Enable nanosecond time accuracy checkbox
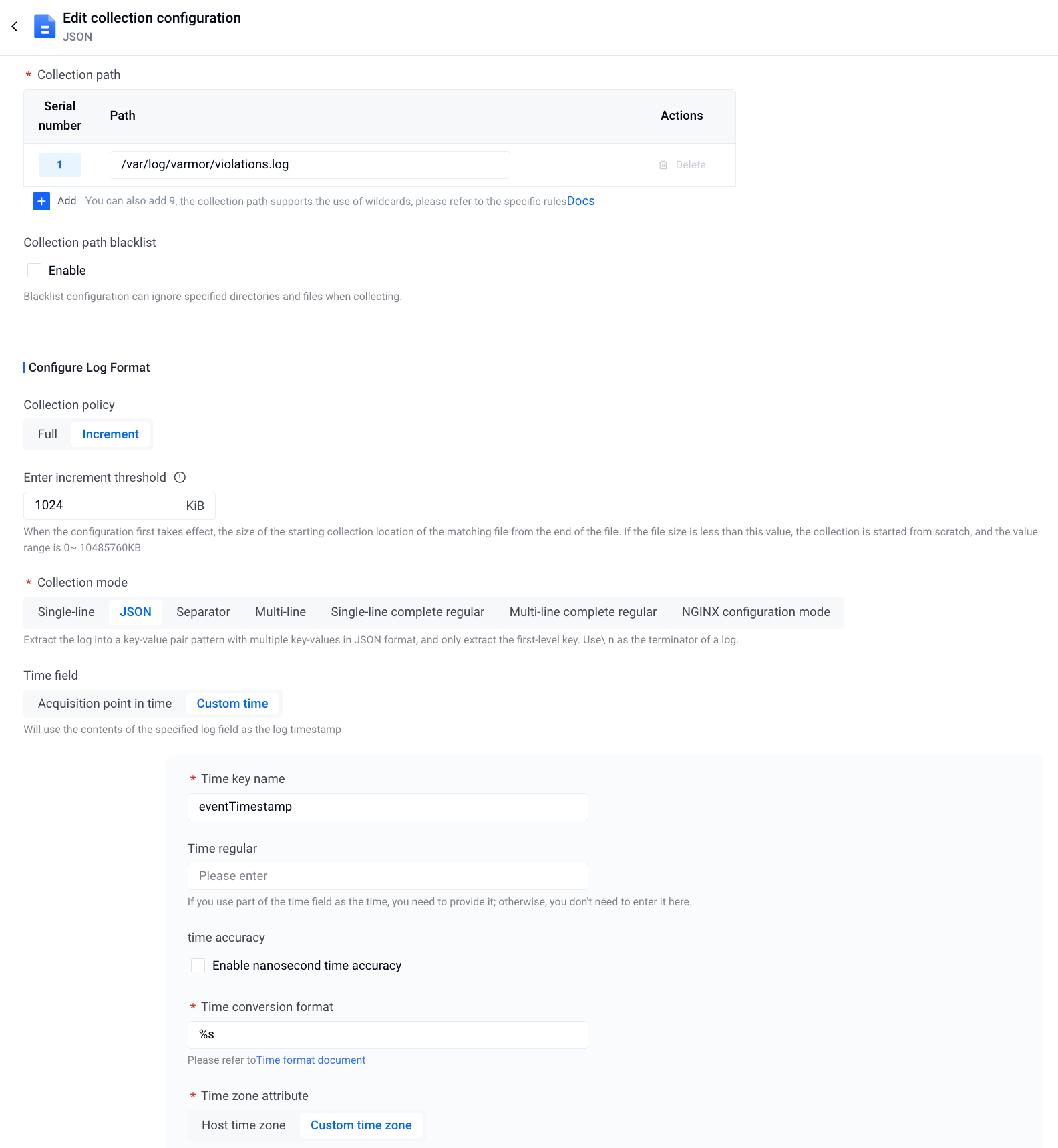The image size is (1058, 1148). coord(198,966)
